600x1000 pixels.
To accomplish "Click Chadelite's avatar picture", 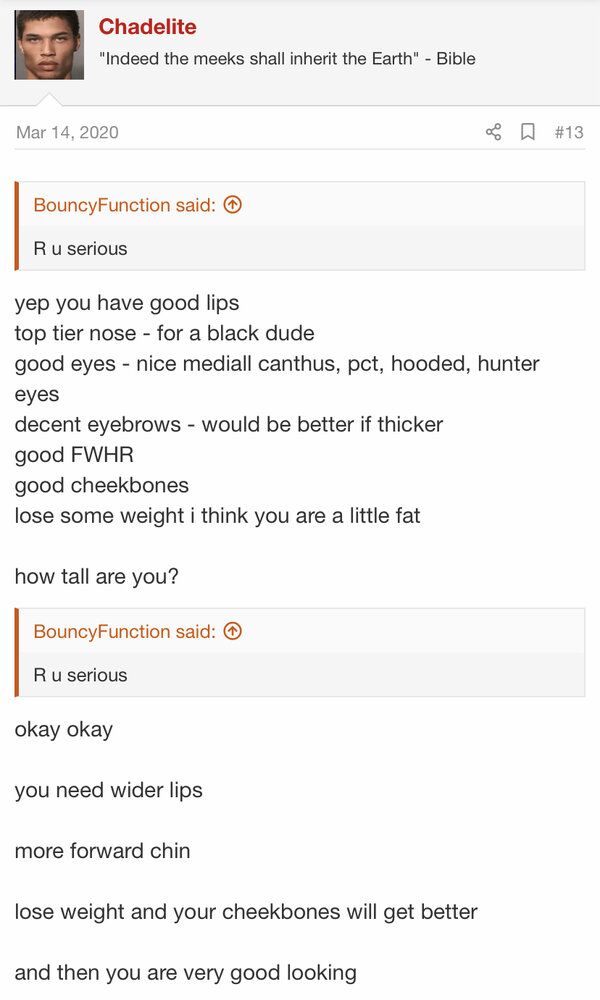I will [x=49, y=45].
